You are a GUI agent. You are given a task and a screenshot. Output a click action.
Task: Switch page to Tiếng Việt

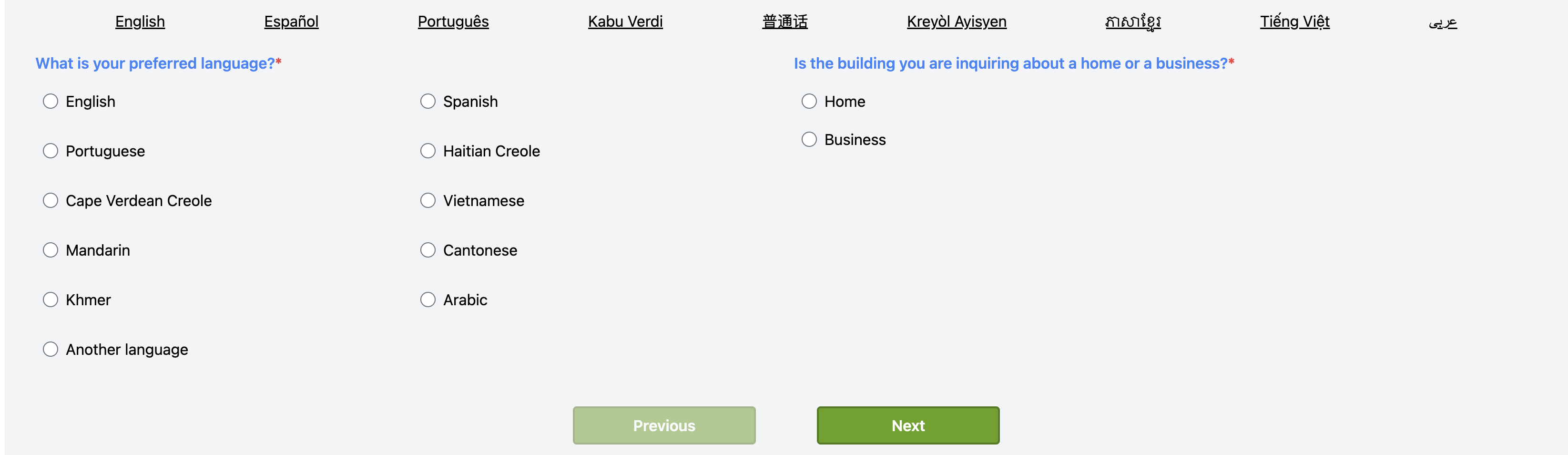(1295, 22)
